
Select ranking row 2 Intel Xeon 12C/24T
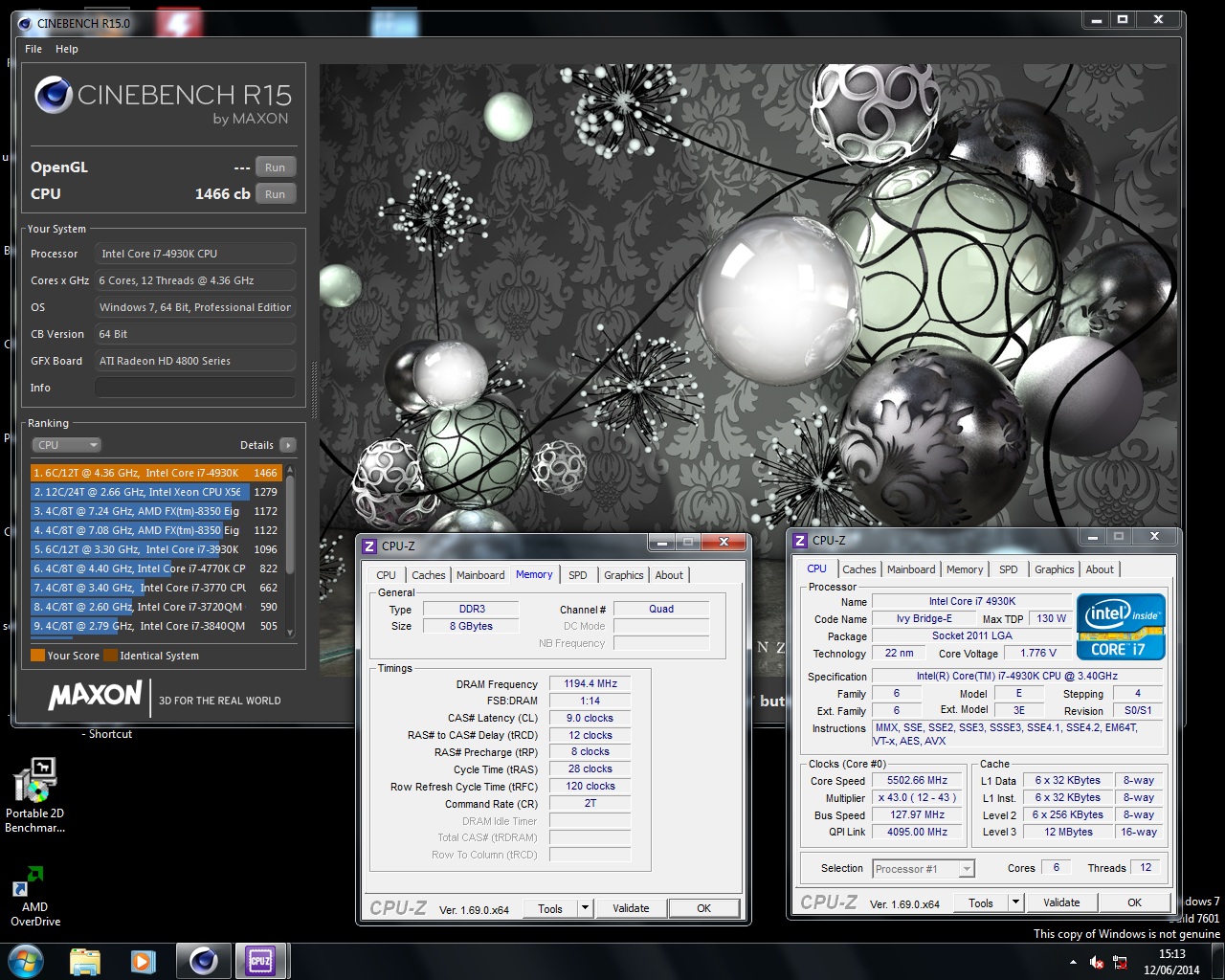(156, 492)
